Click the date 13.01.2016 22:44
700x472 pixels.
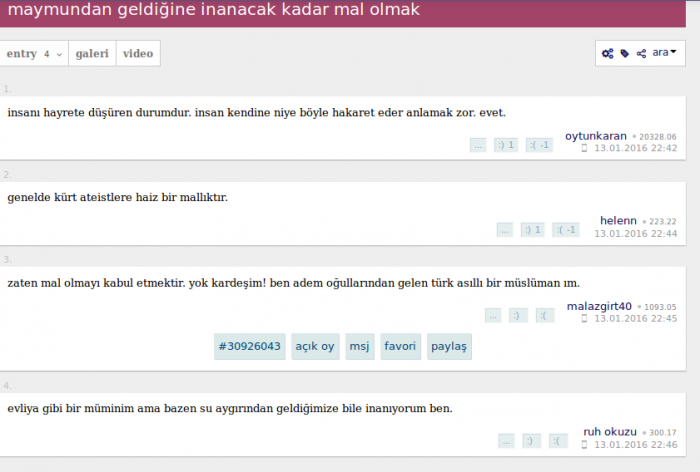pos(636,234)
